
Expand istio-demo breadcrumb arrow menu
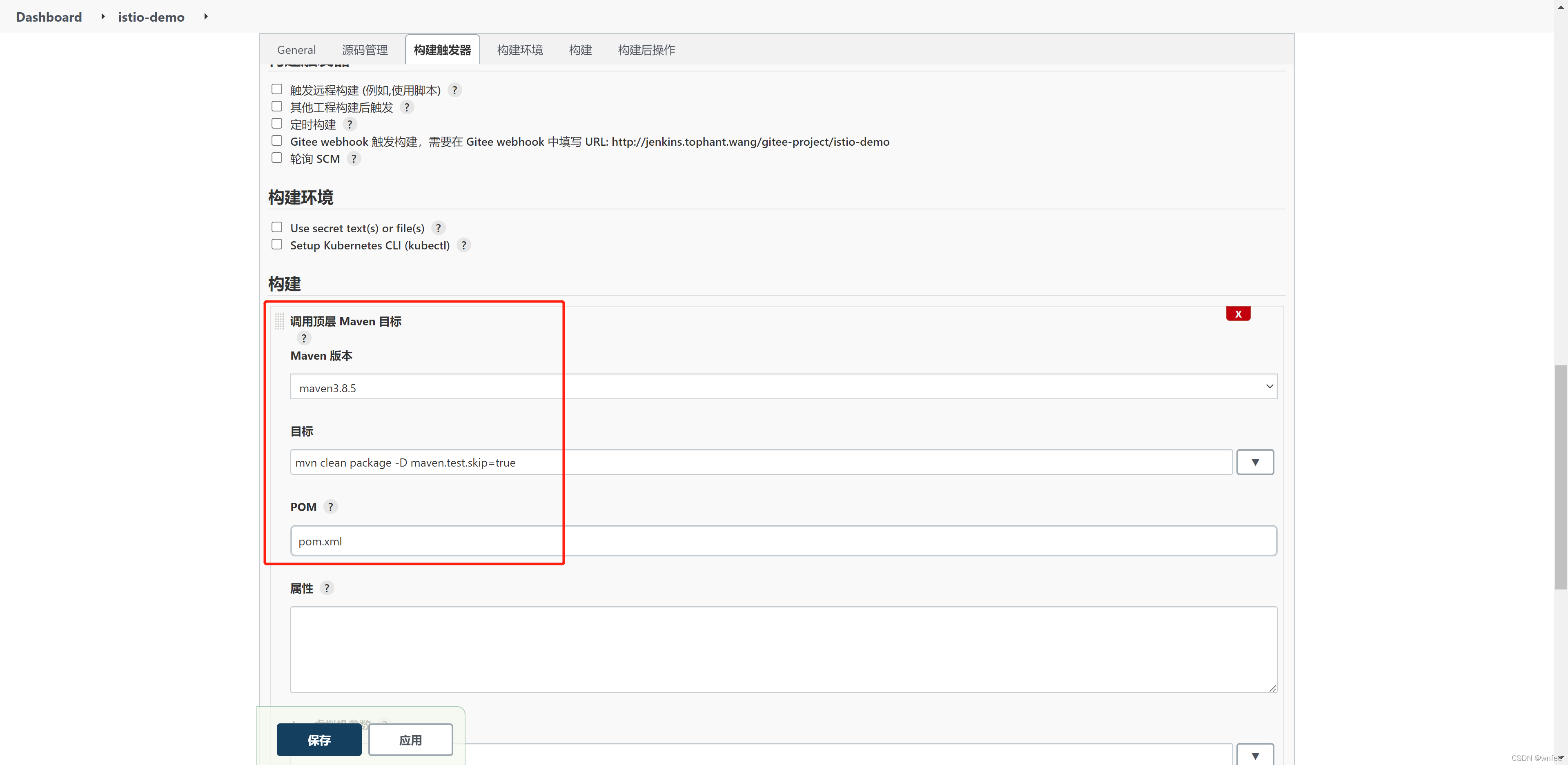pos(206,16)
